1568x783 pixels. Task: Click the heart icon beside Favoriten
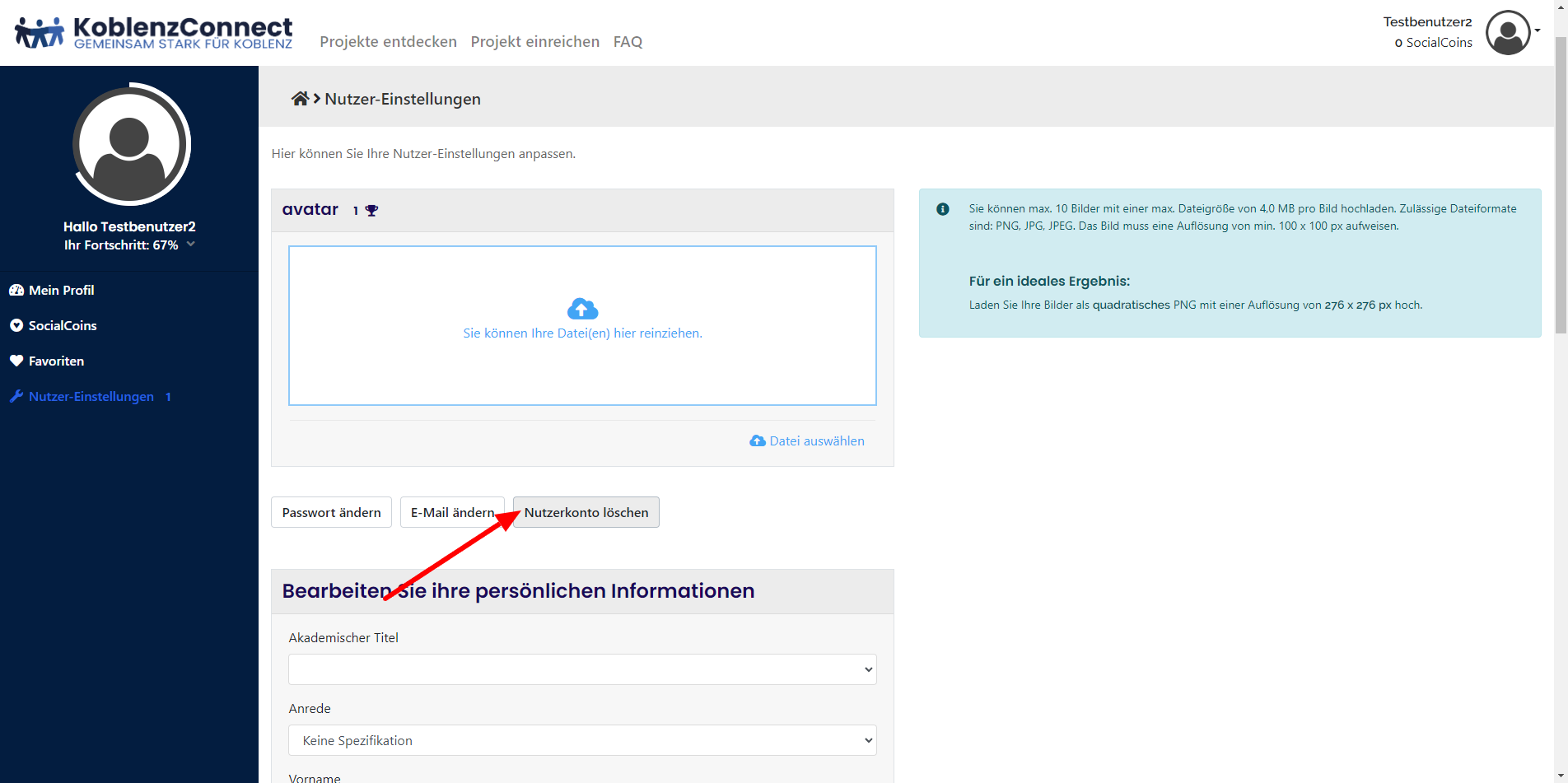point(16,361)
